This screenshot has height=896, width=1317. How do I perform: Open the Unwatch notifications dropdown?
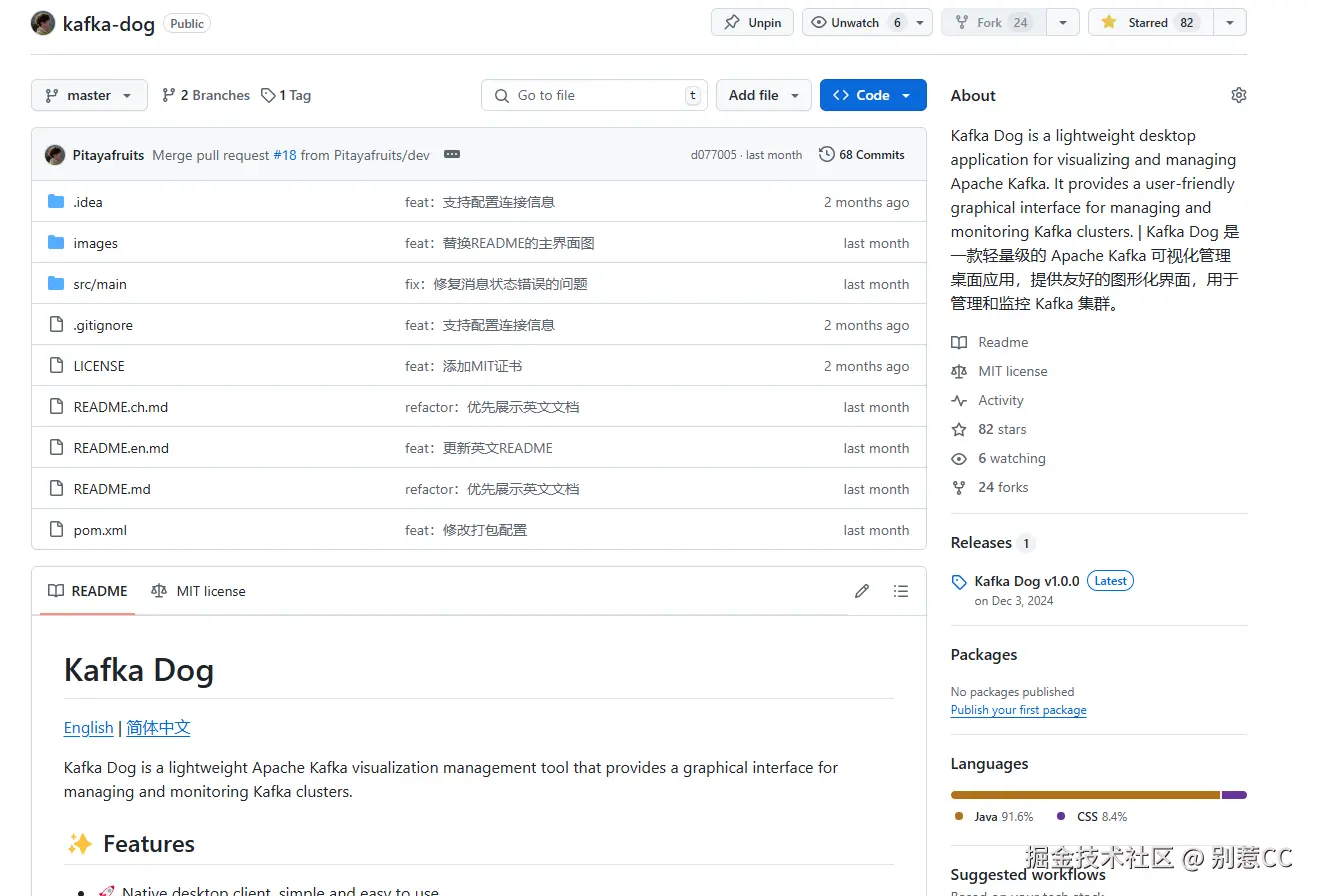tap(867, 23)
